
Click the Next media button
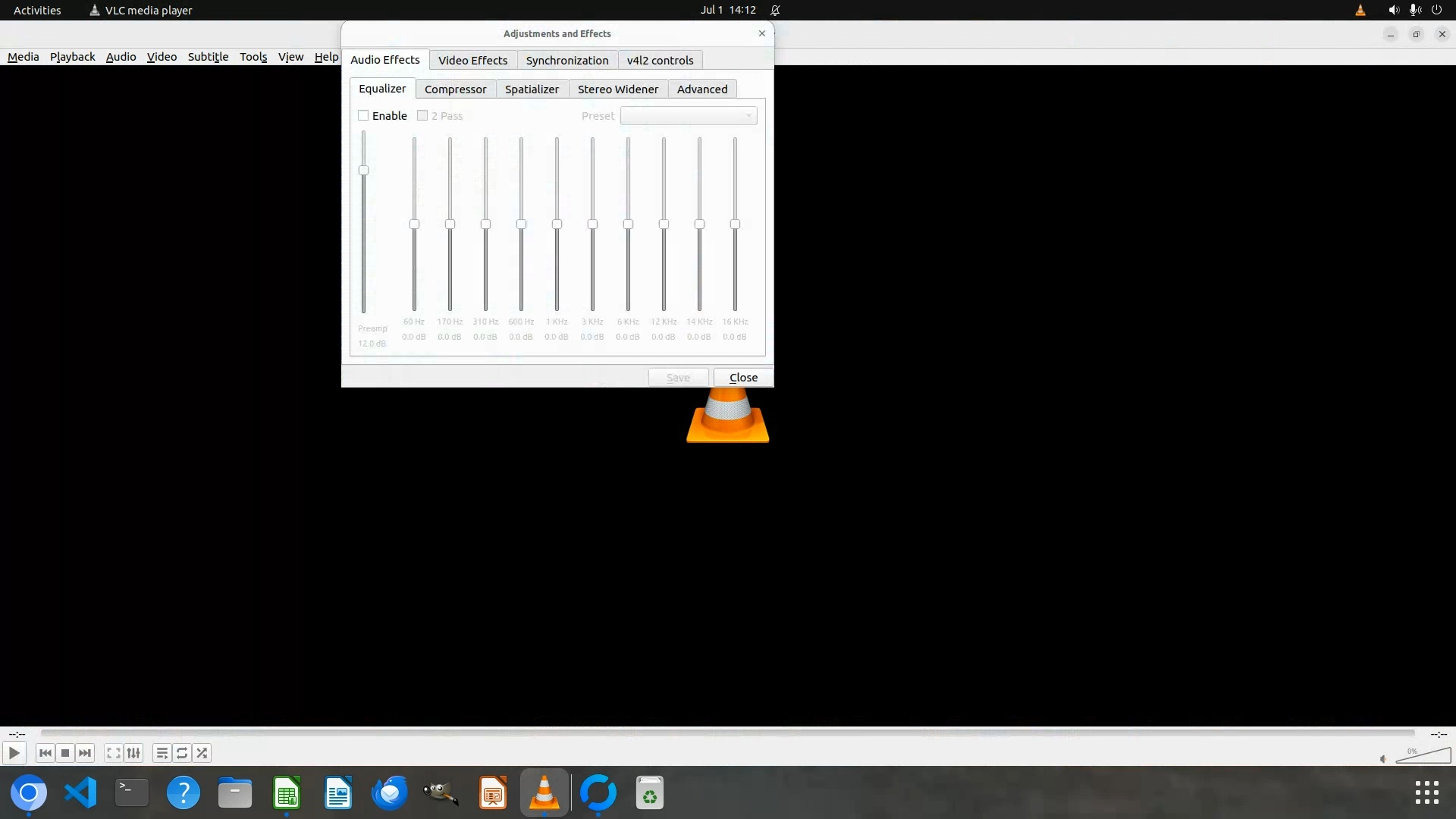[85, 753]
